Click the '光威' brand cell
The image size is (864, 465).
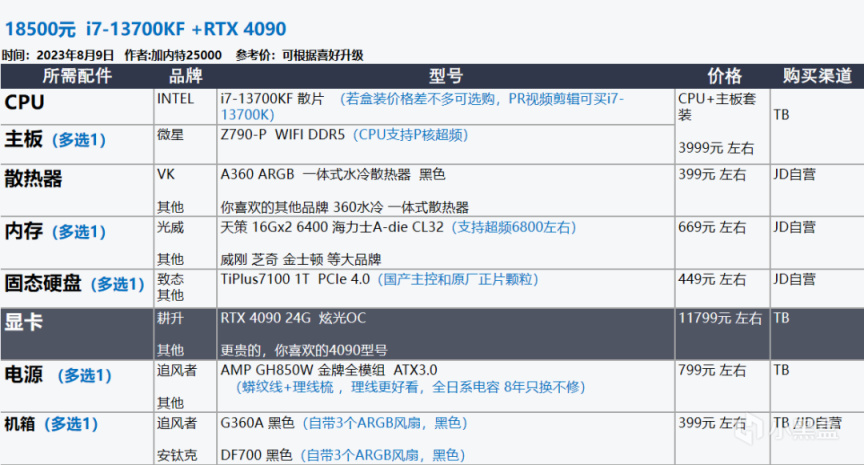tap(170, 227)
